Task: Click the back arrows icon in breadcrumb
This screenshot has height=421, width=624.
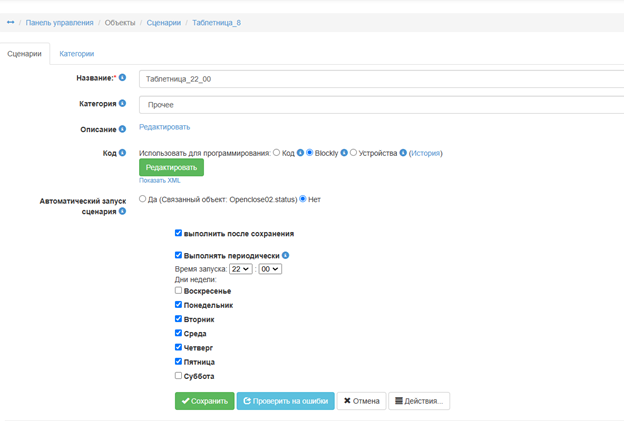Action: (x=11, y=22)
